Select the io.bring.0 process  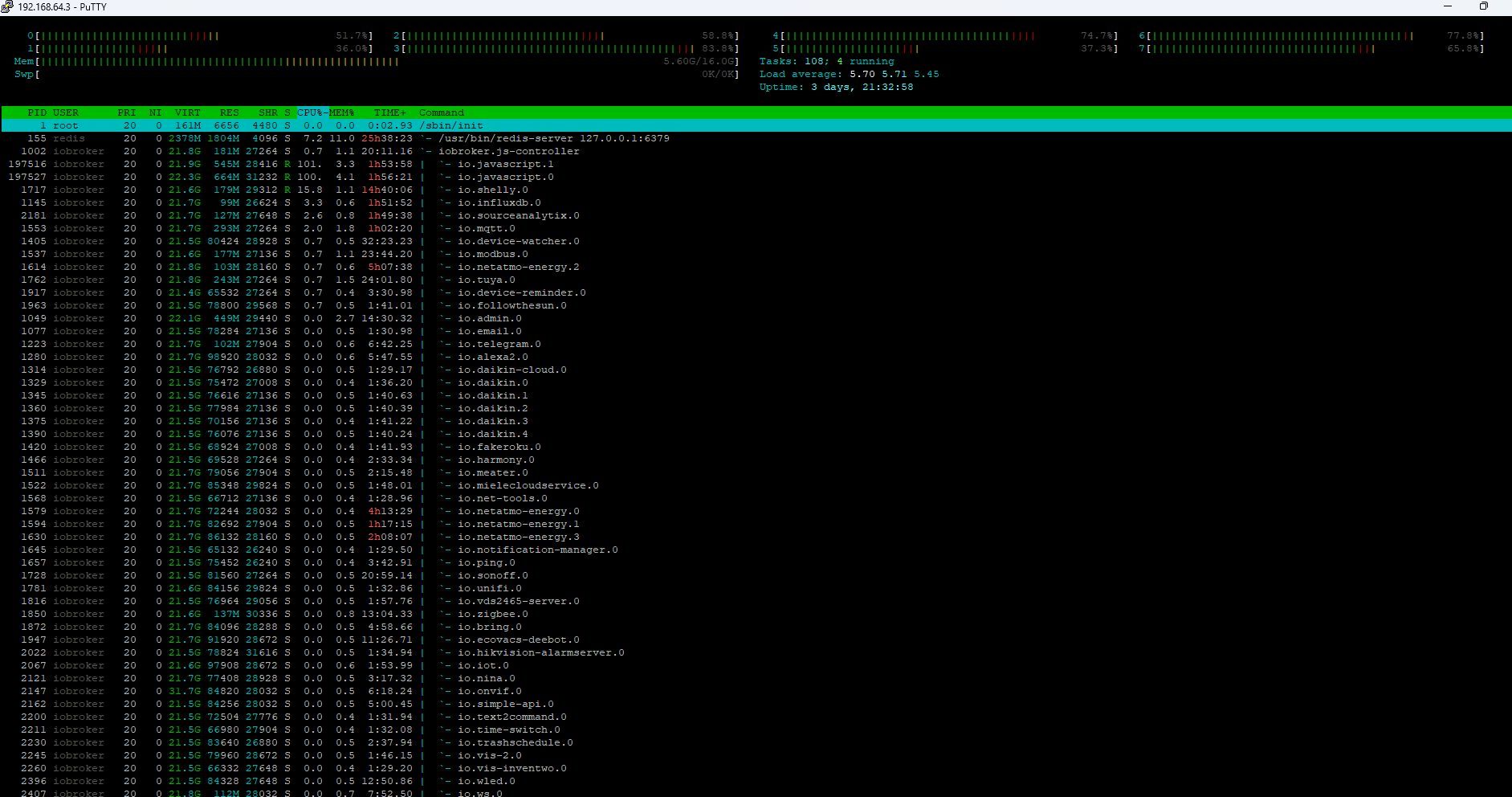pyautogui.click(x=756, y=627)
